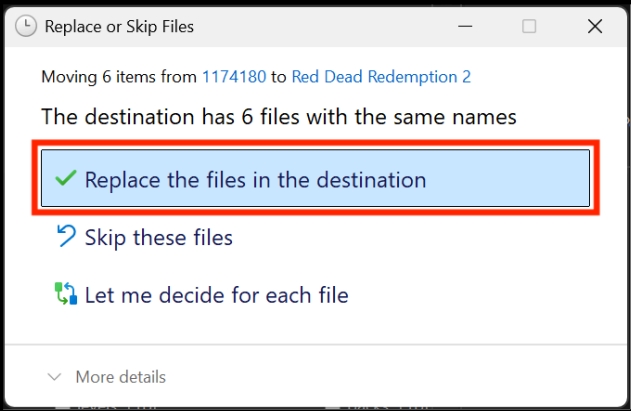Close the Replace or Skip Files dialog
This screenshot has height=411, width=631.
(x=595, y=27)
